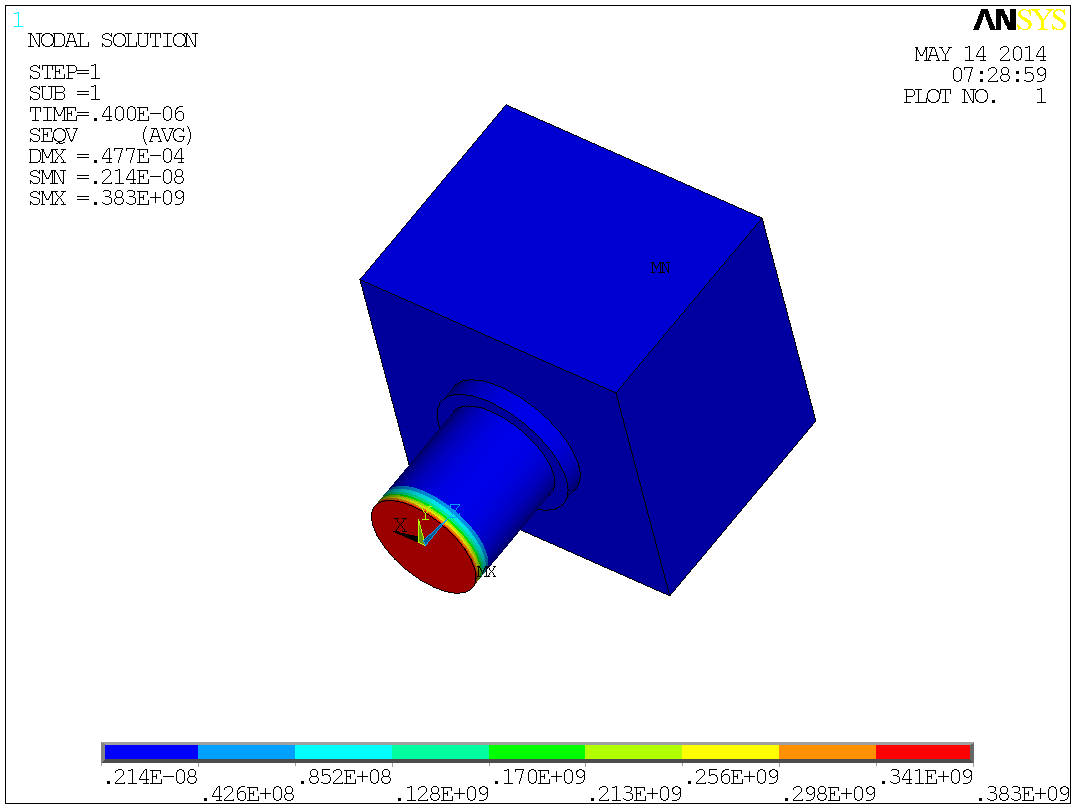This screenshot has height=810, width=1077.
Task: Click the MN minimum stress marker
Action: point(661,267)
